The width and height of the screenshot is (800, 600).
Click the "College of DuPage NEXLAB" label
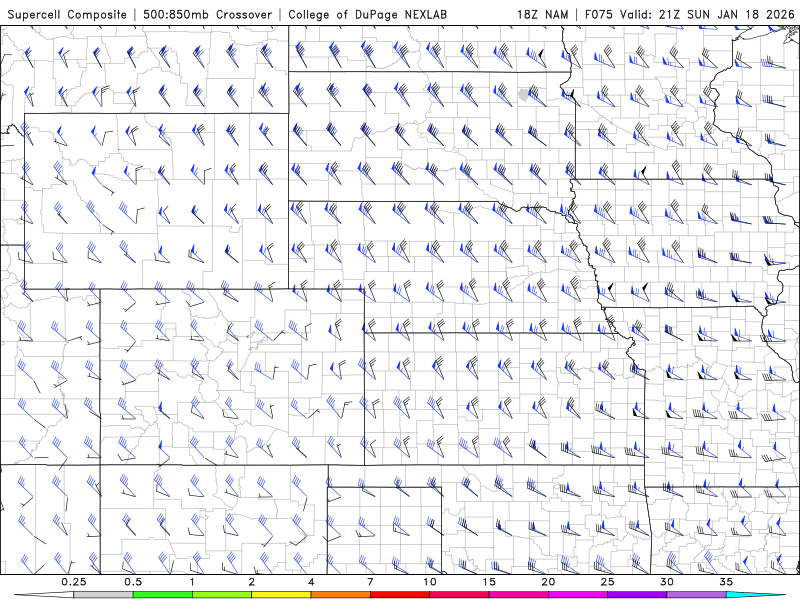[x=367, y=14]
